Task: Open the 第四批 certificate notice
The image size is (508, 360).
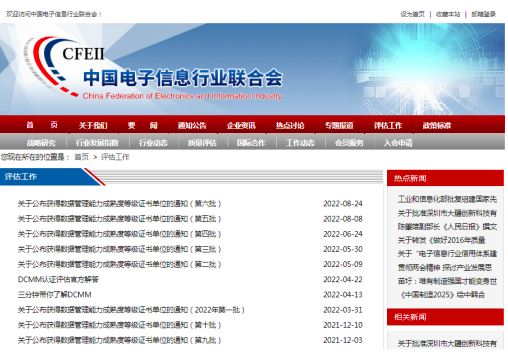Action: pos(119,234)
